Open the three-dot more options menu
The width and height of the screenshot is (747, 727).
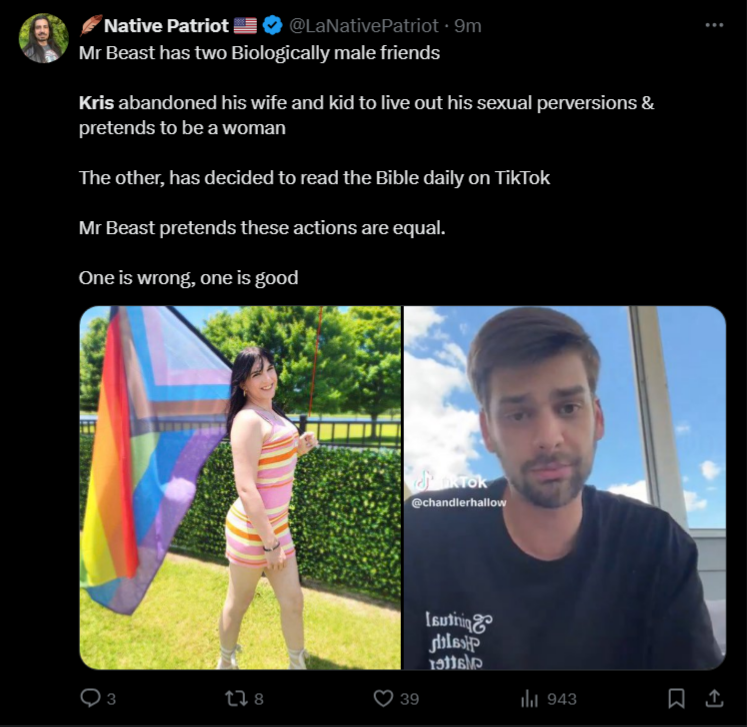714,25
